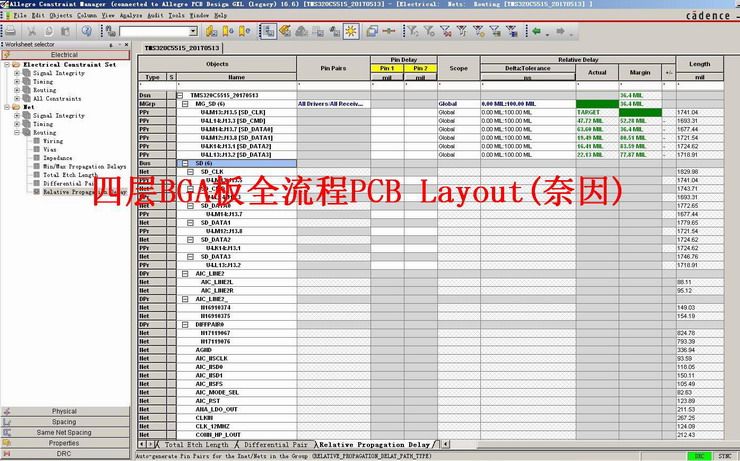Collapse the Electrical Constraint Set tree node
Viewport: 740px width, 461px height.
point(7,65)
